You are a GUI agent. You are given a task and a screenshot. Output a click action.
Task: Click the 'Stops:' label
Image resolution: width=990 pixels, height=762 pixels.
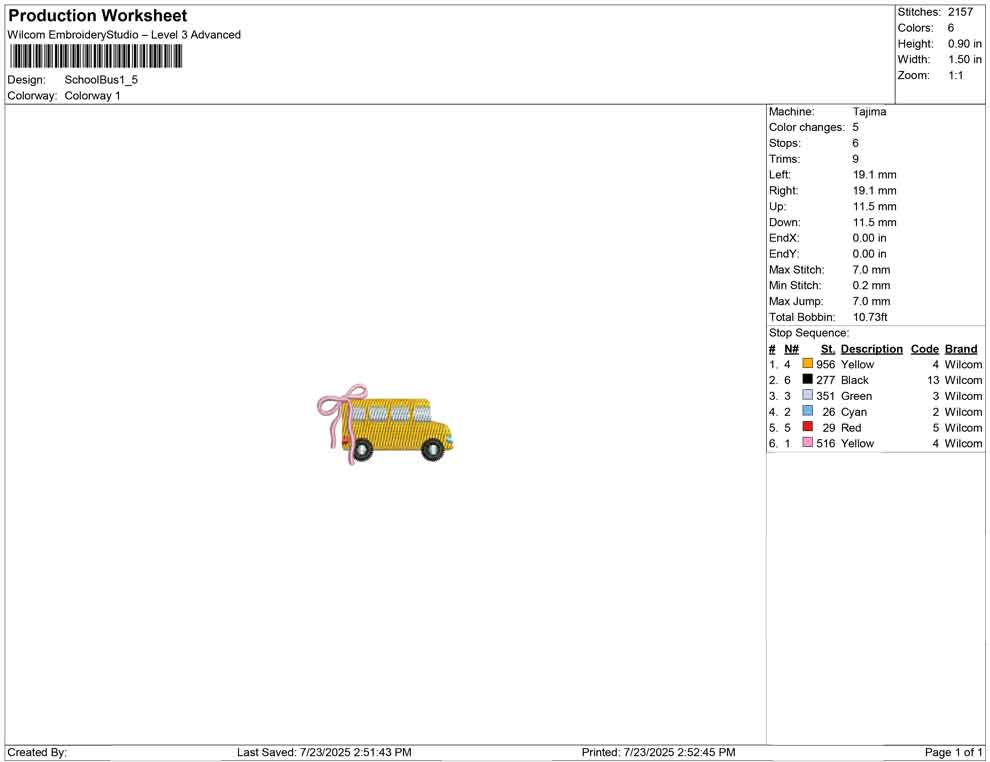(785, 143)
